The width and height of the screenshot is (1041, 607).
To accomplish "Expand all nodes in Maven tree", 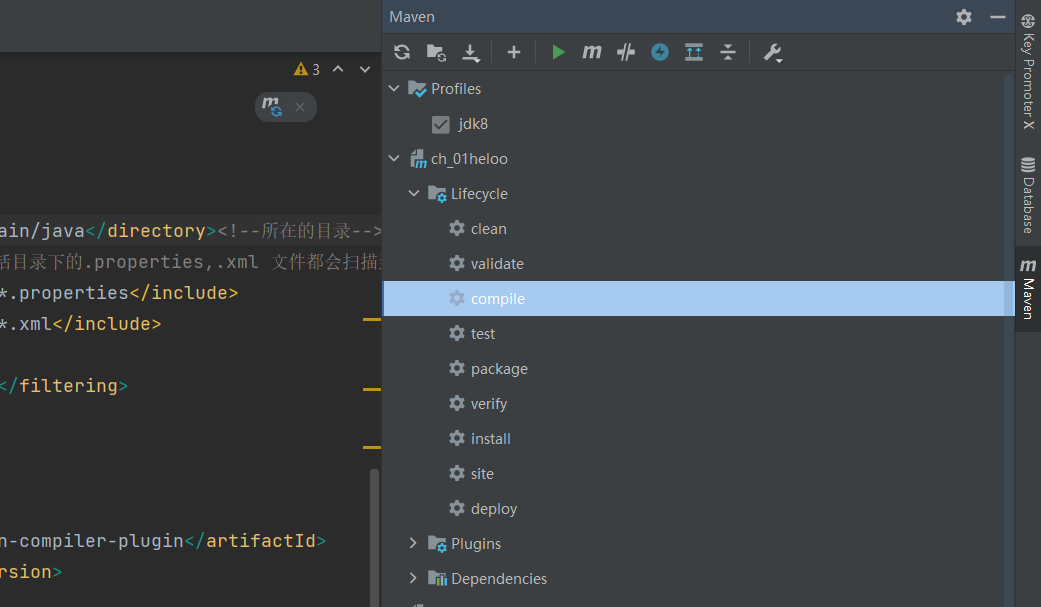I will click(x=694, y=52).
